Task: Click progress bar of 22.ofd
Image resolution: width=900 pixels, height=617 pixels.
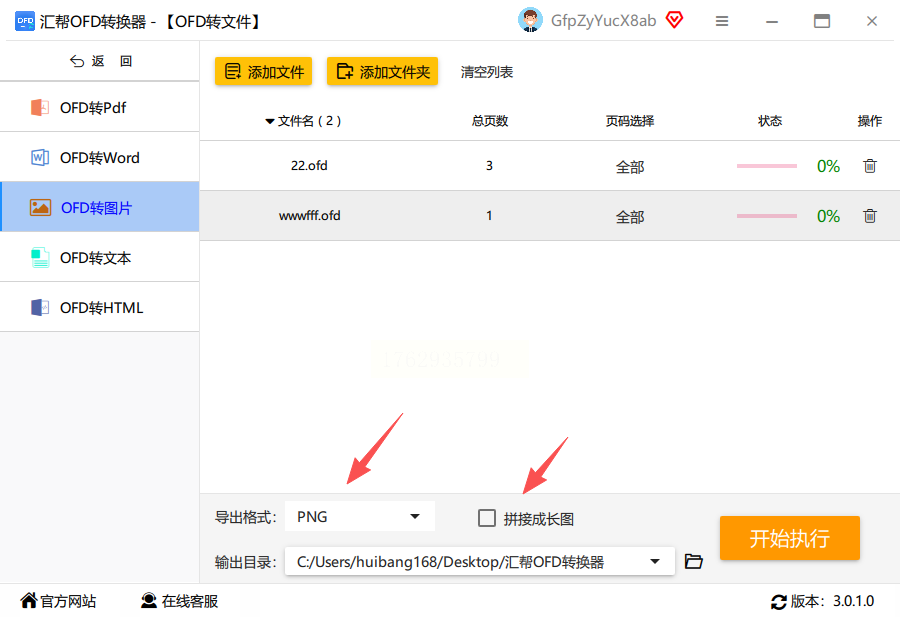Action: 767,166
